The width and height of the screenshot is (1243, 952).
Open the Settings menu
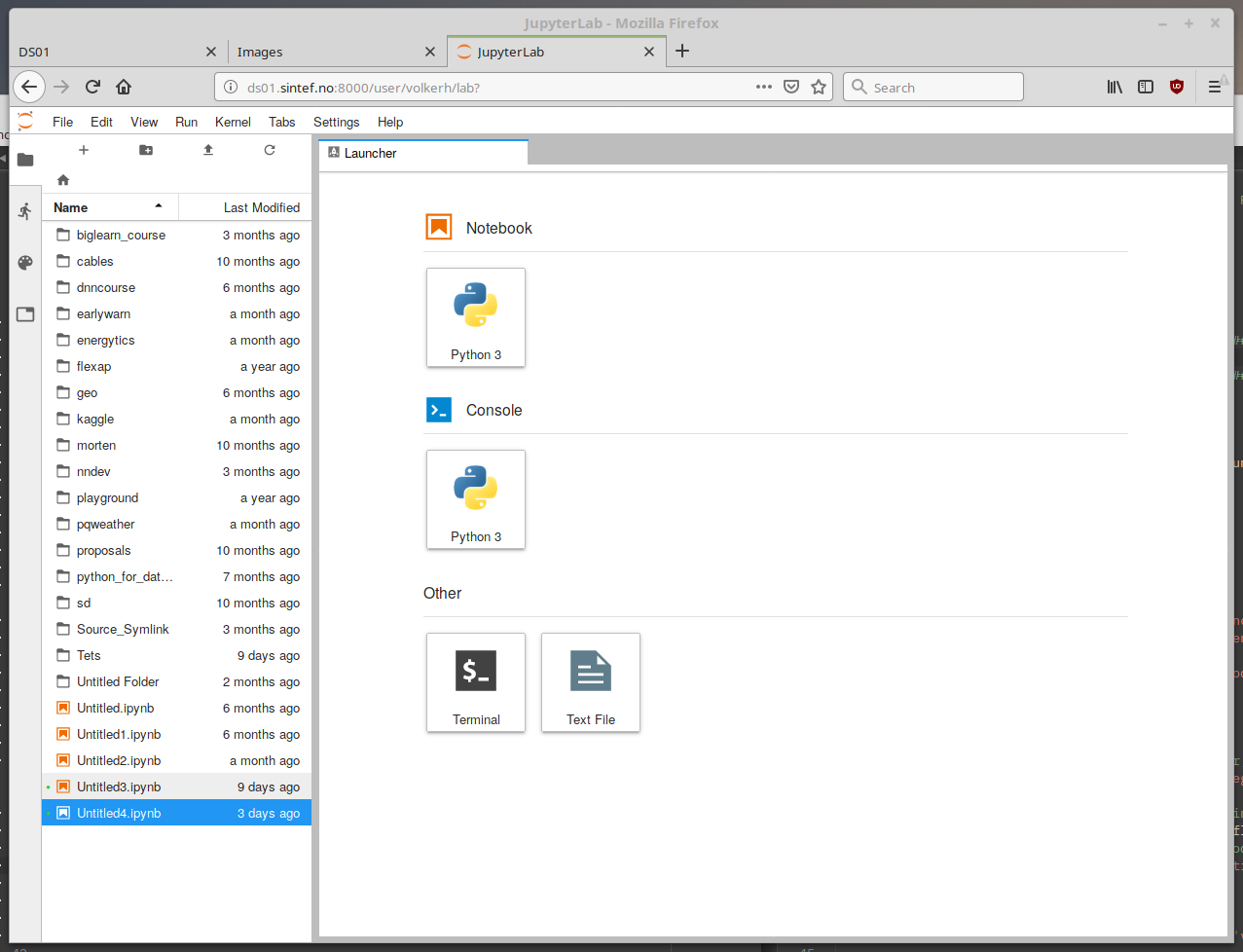point(336,122)
